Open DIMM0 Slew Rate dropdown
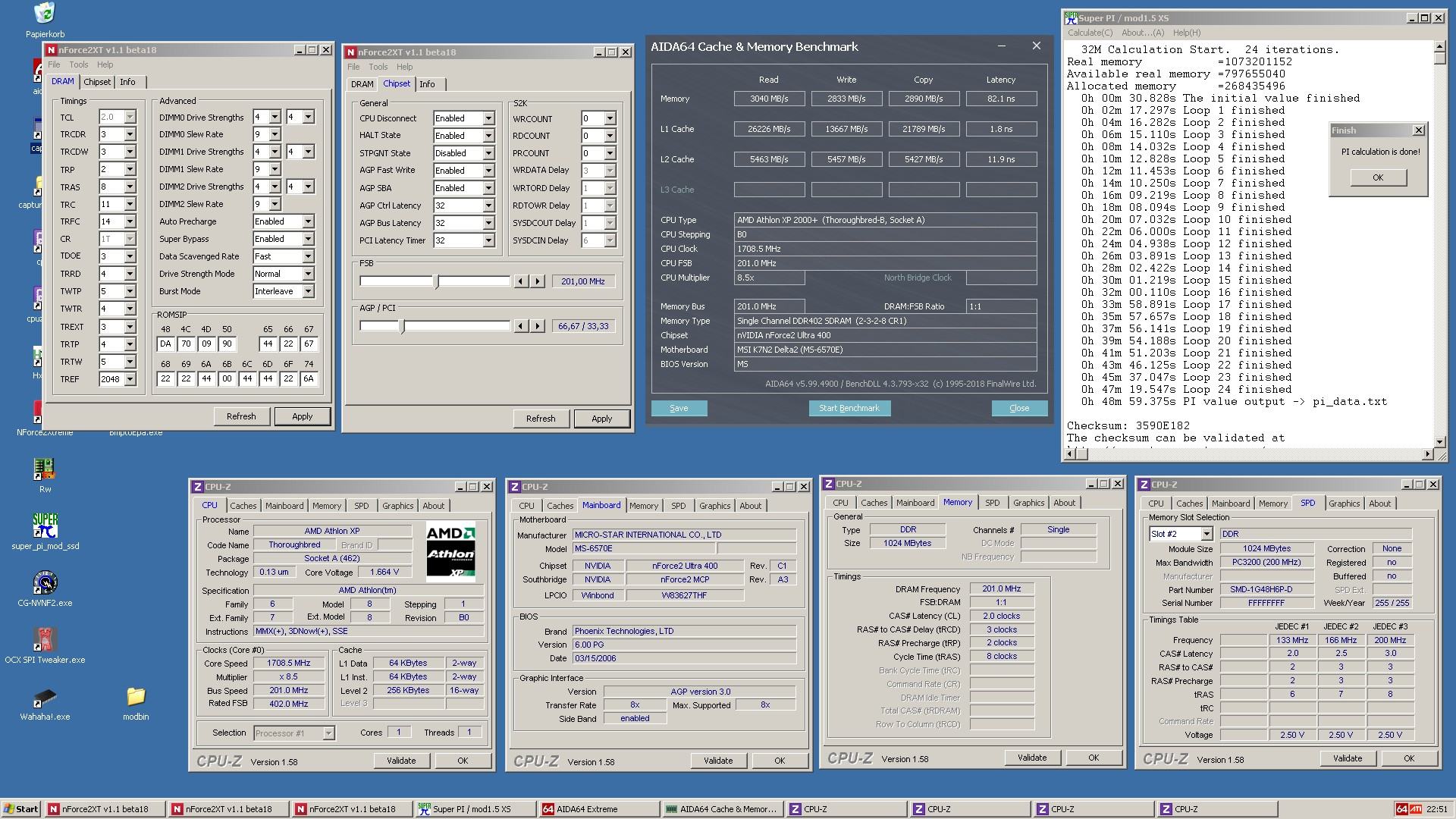 pyautogui.click(x=275, y=134)
